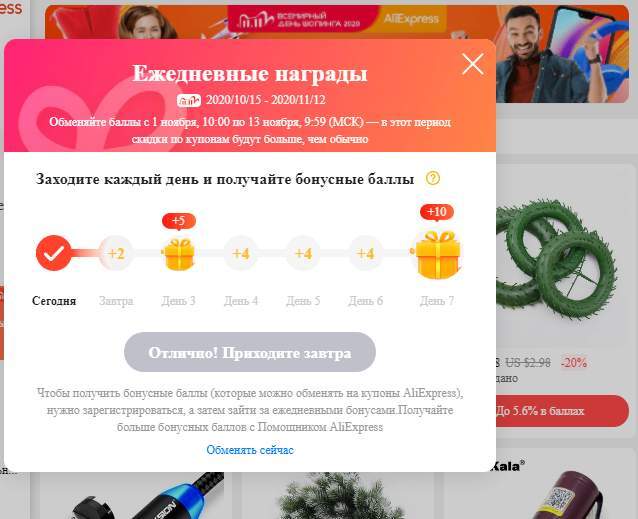Image resolution: width=638 pixels, height=519 pixels.
Task: Click the +5 bonus badge
Action: 179,221
